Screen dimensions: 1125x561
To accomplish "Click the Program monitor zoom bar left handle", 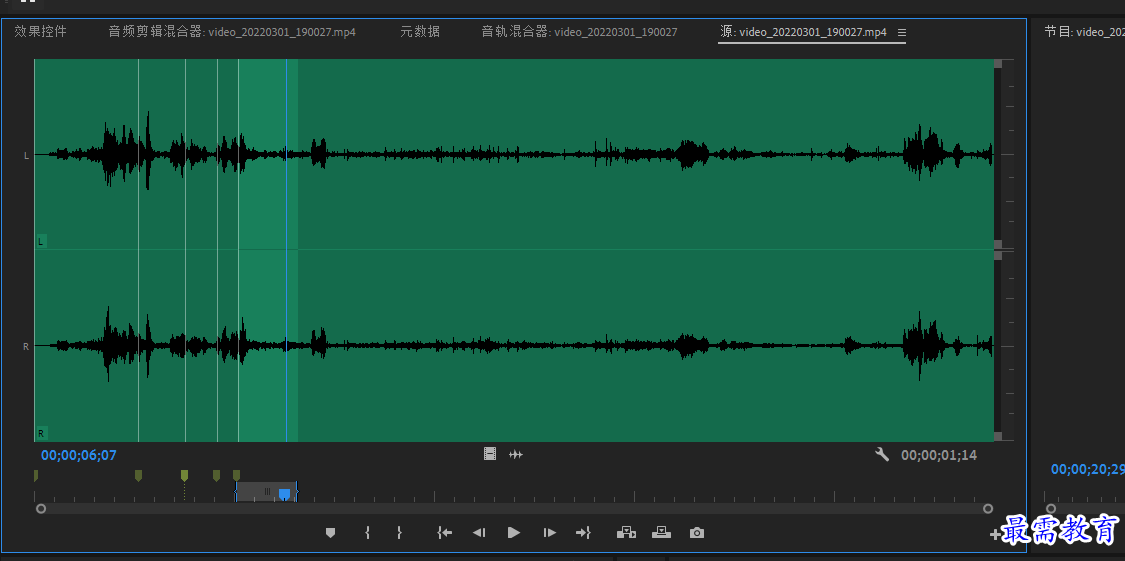I will (1051, 509).
